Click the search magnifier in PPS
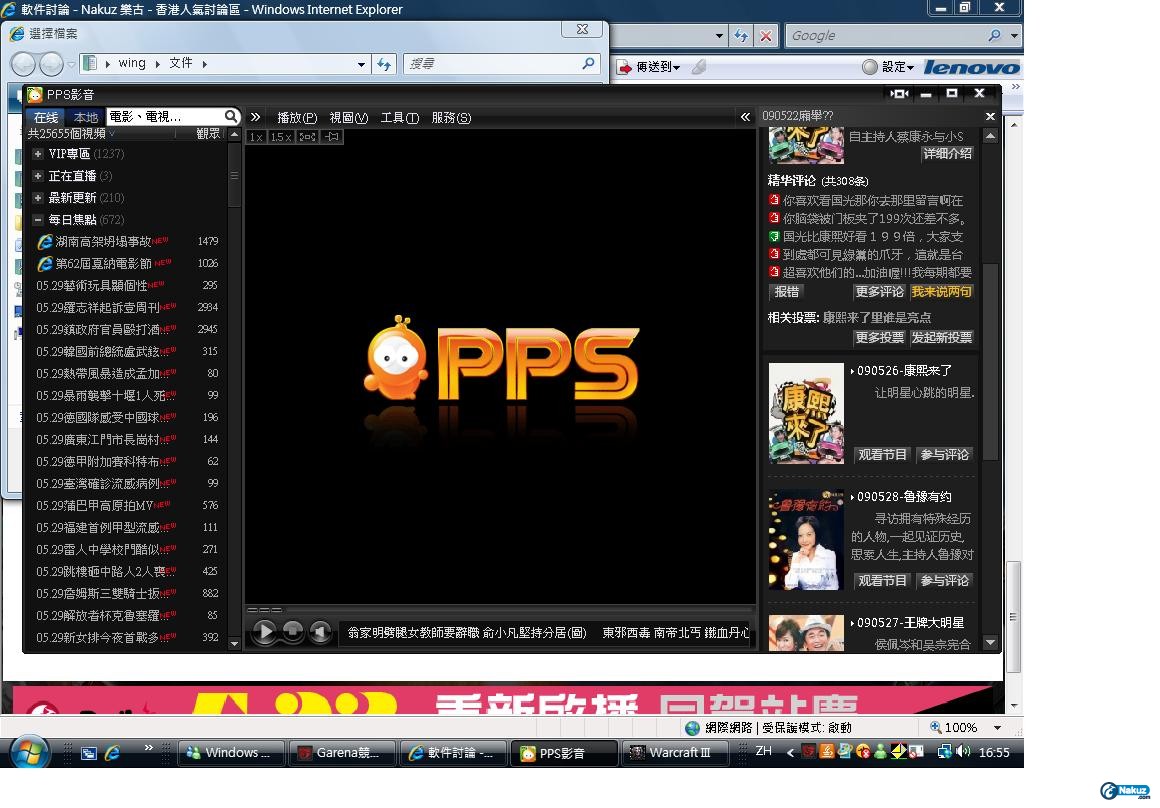Image resolution: width=1160 pixels, height=808 pixels. [x=231, y=117]
